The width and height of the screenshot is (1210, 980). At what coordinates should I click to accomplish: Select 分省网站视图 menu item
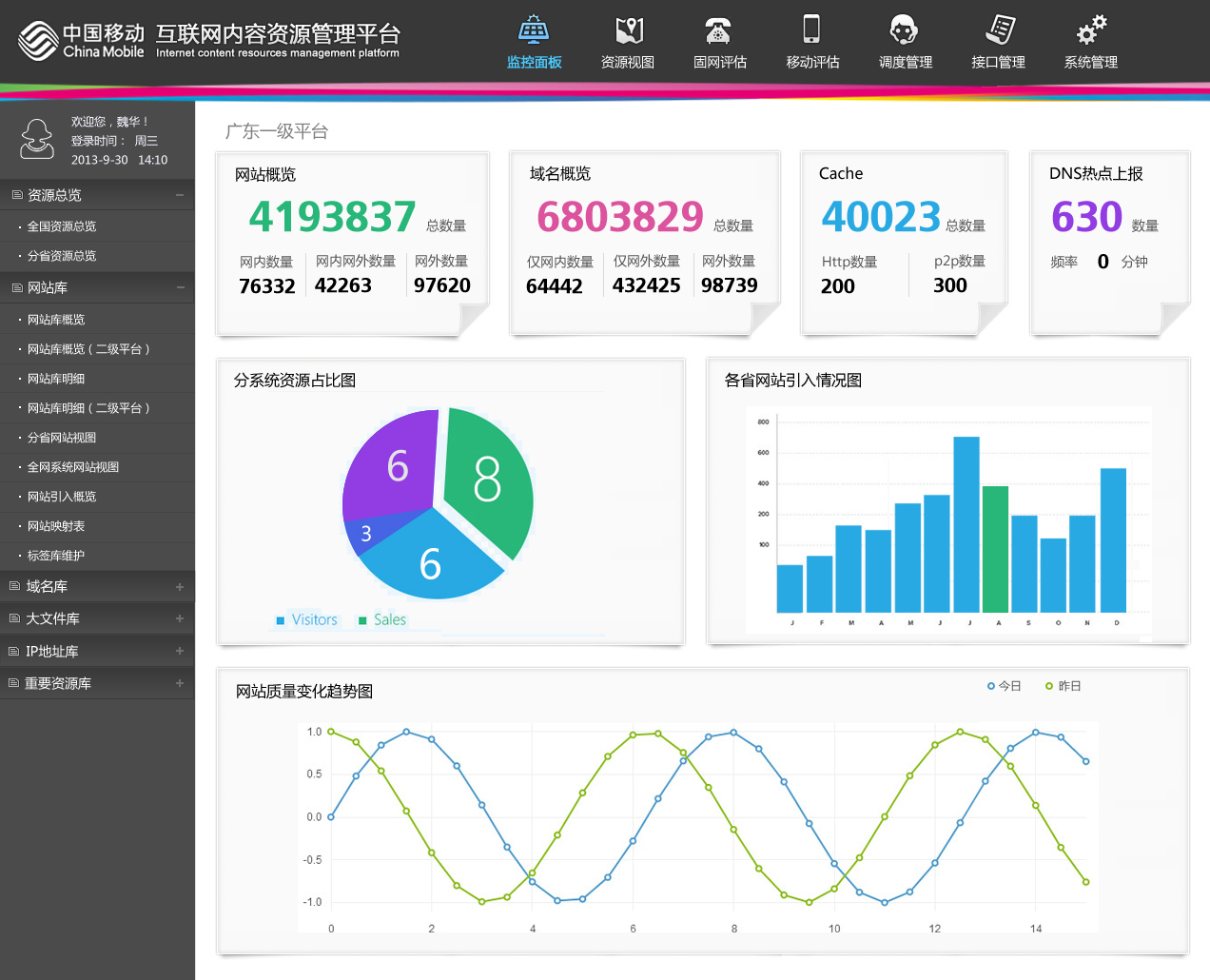coord(62,438)
